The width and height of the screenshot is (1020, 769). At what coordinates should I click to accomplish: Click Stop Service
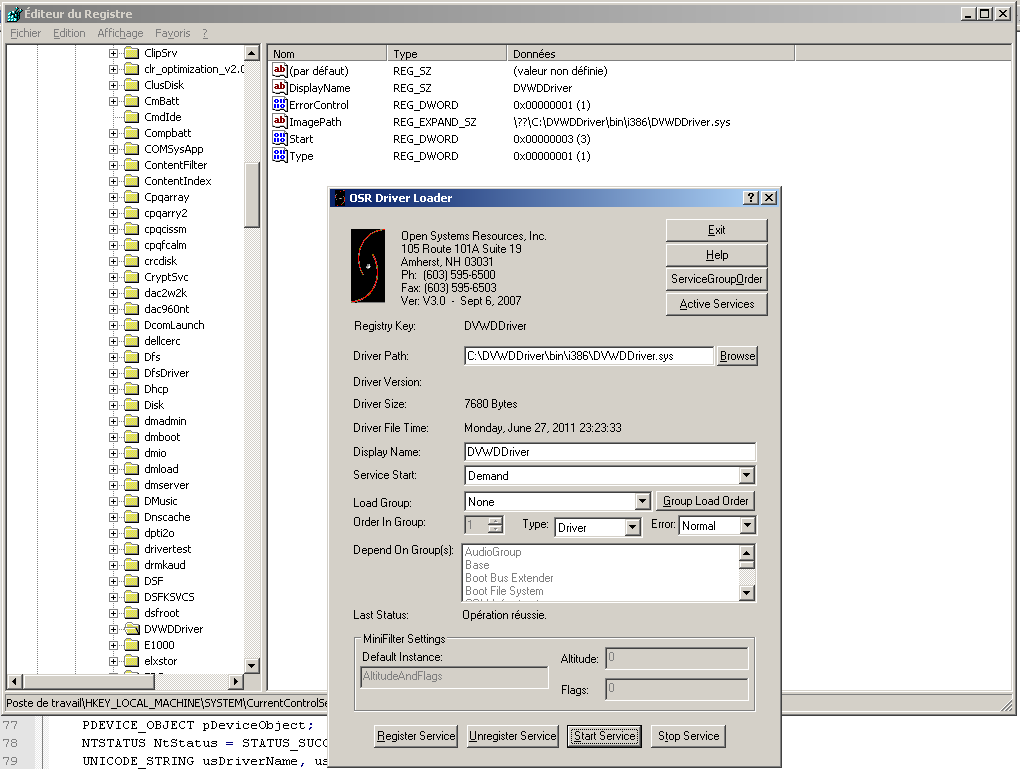[x=688, y=736]
